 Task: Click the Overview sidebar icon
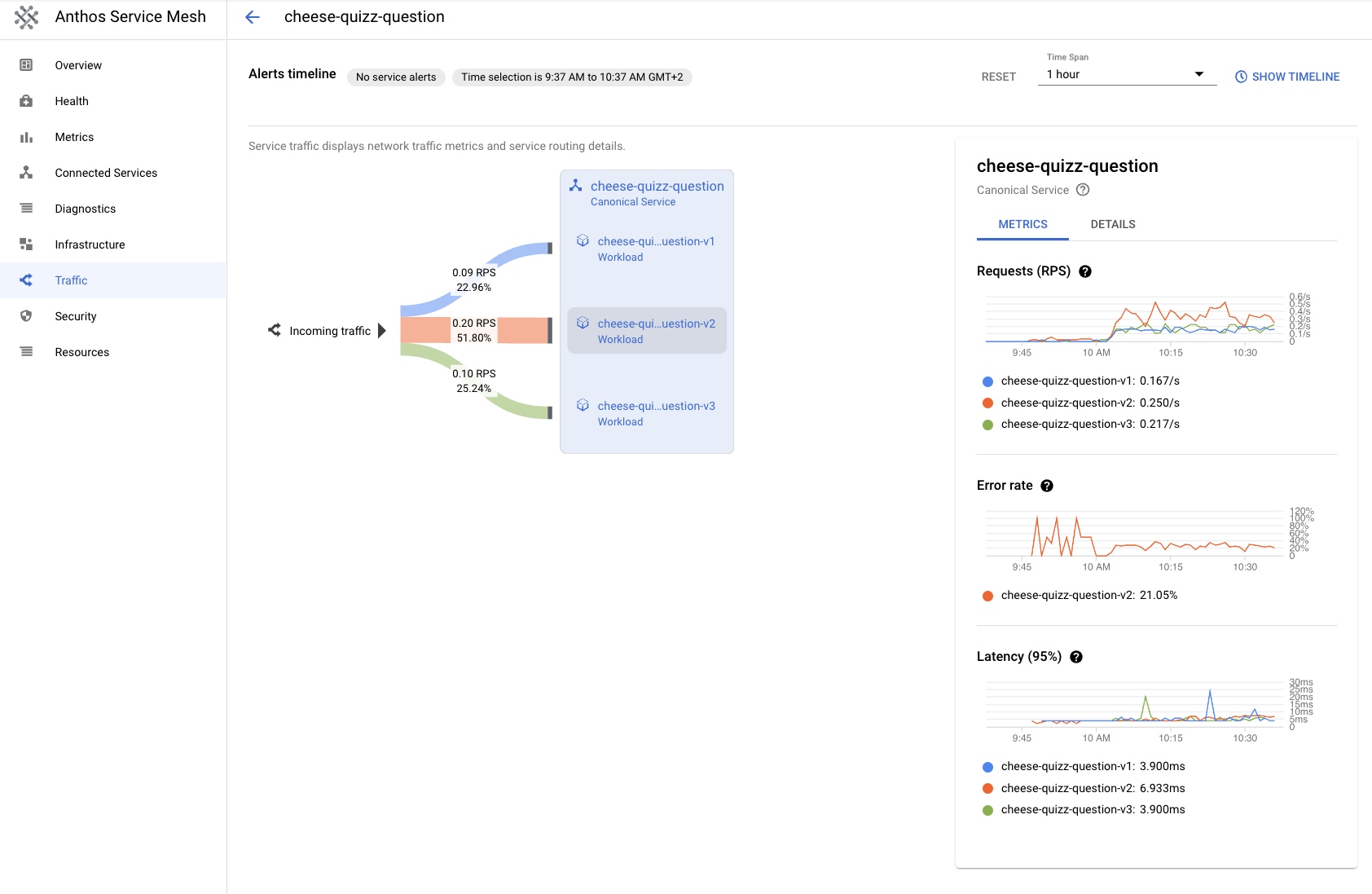pyautogui.click(x=26, y=65)
